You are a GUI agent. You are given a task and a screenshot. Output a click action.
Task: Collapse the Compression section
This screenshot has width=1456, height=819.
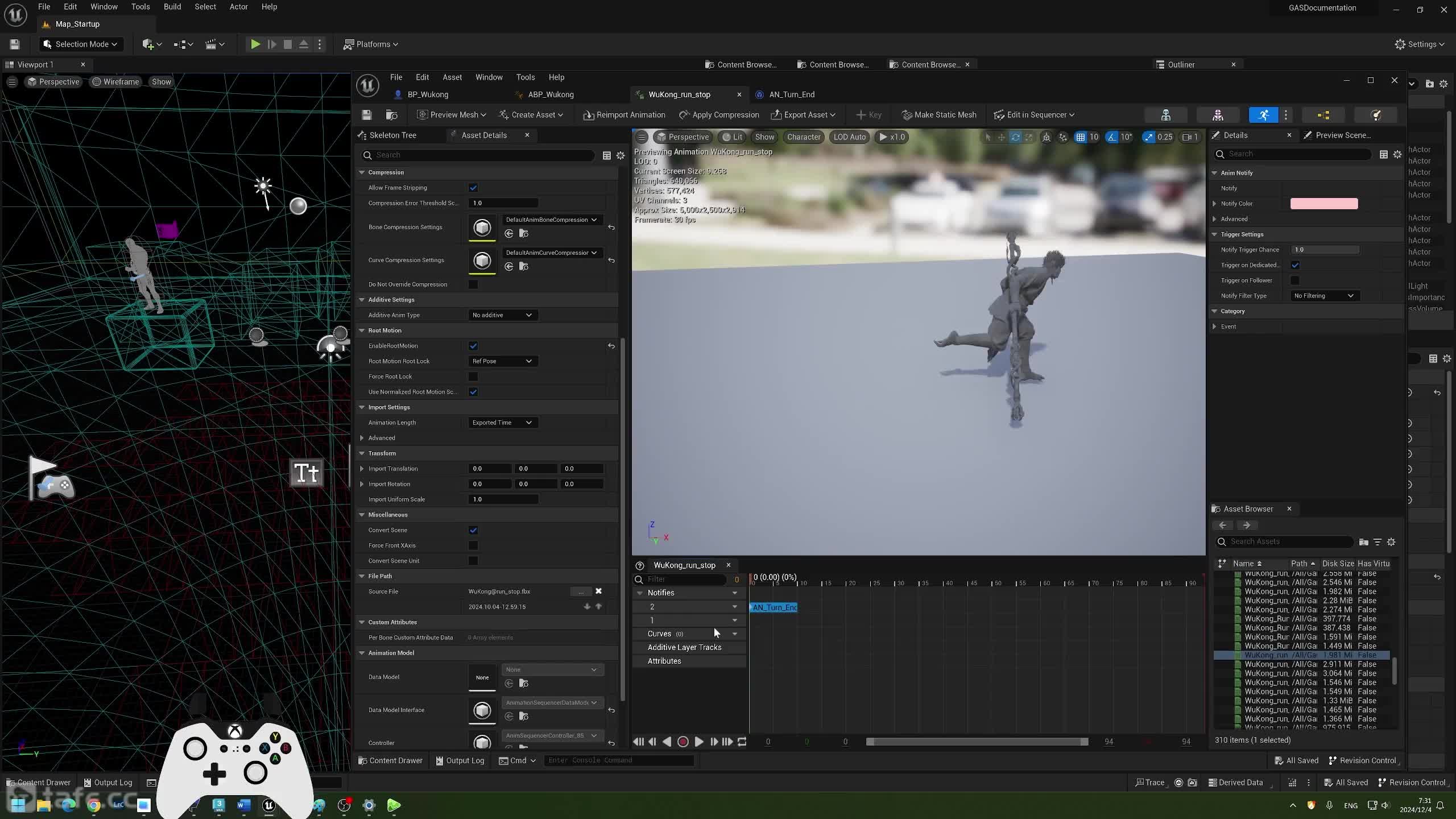click(x=362, y=172)
